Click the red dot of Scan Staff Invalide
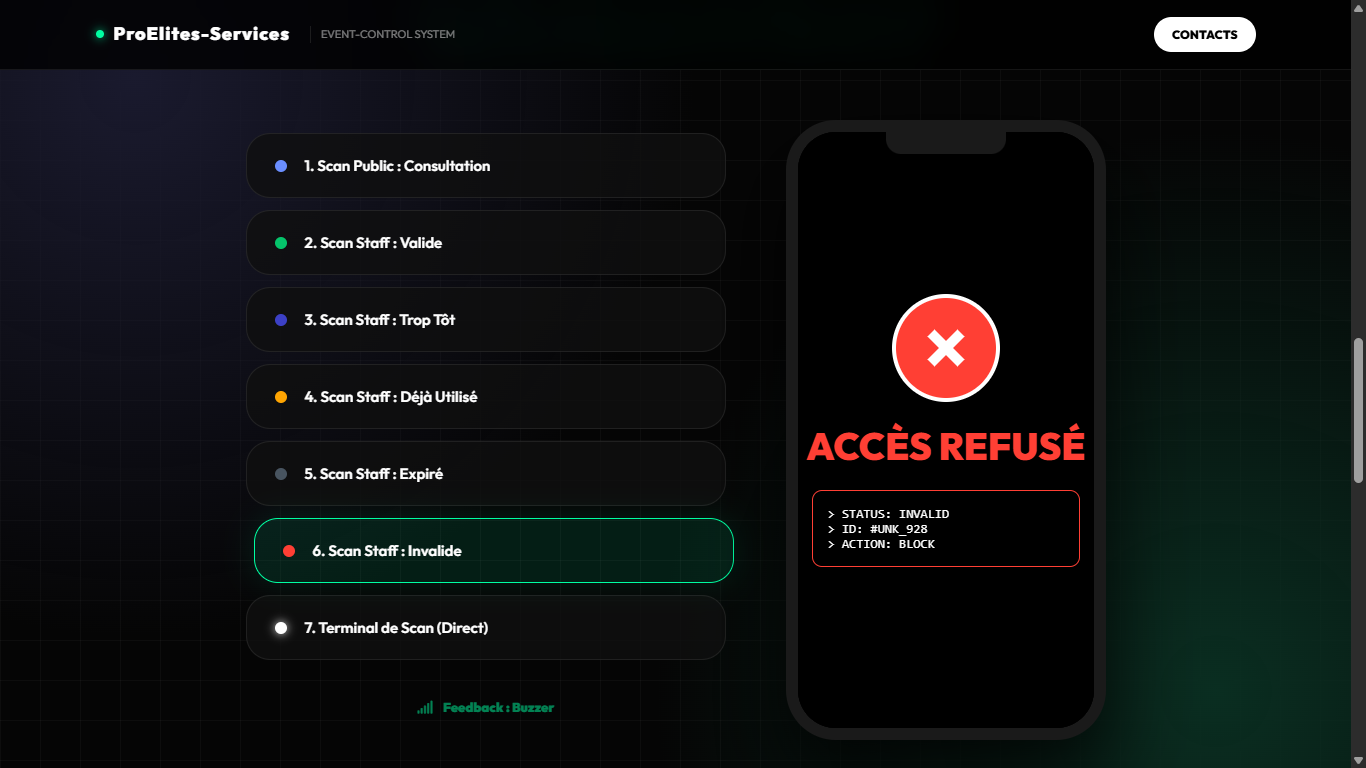1366x768 pixels. pos(289,551)
